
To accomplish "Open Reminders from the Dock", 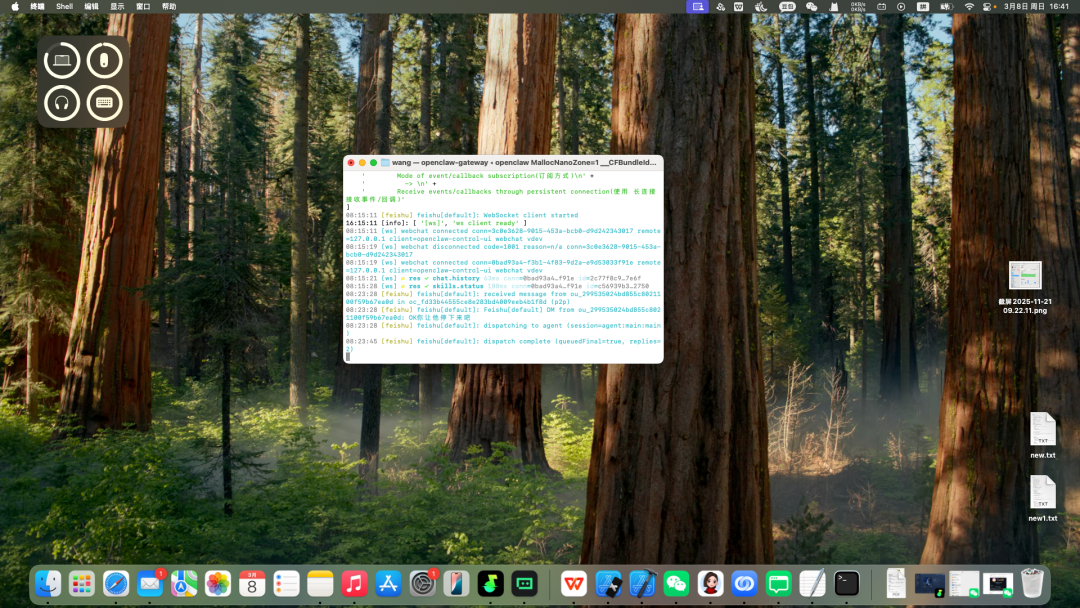I will point(286,584).
